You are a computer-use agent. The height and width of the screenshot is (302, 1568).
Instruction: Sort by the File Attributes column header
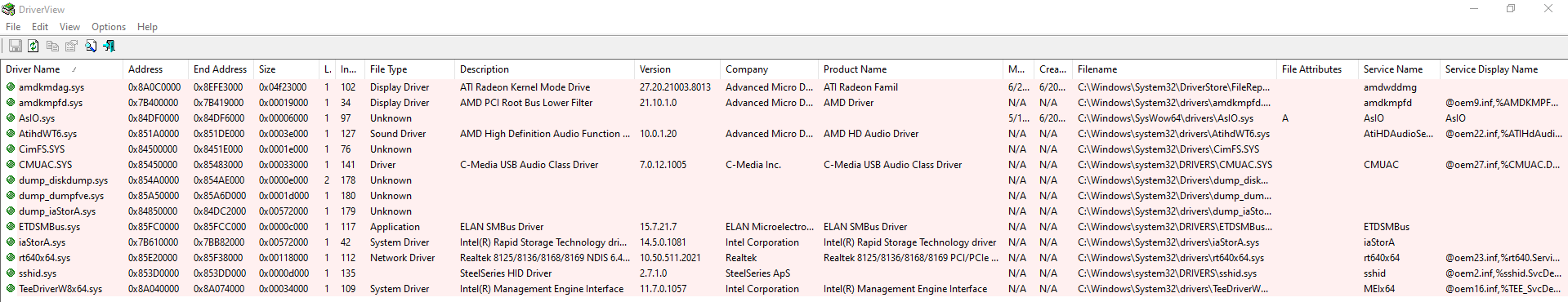pos(1318,69)
